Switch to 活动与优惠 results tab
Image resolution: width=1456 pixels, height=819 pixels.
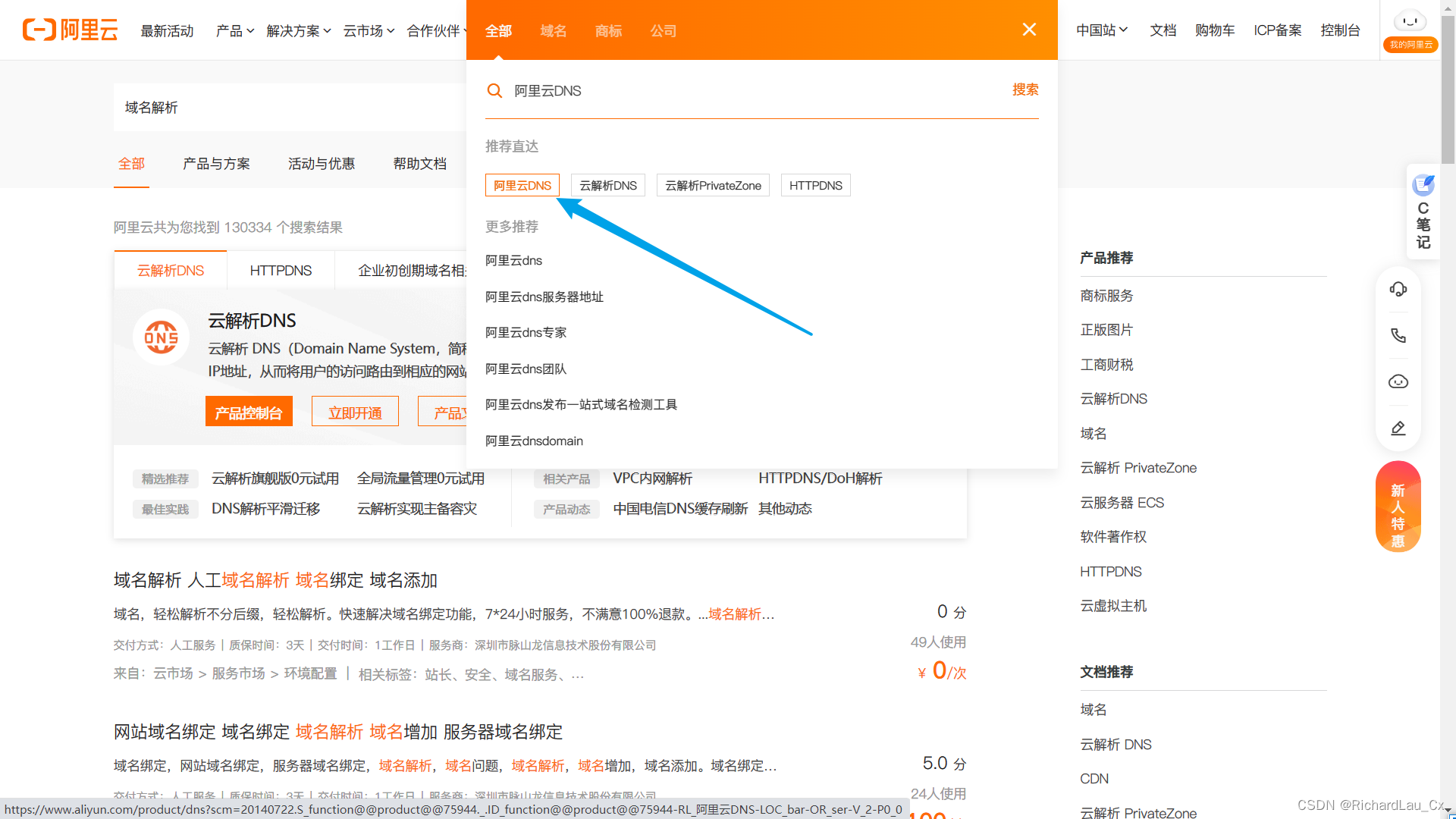point(322,164)
